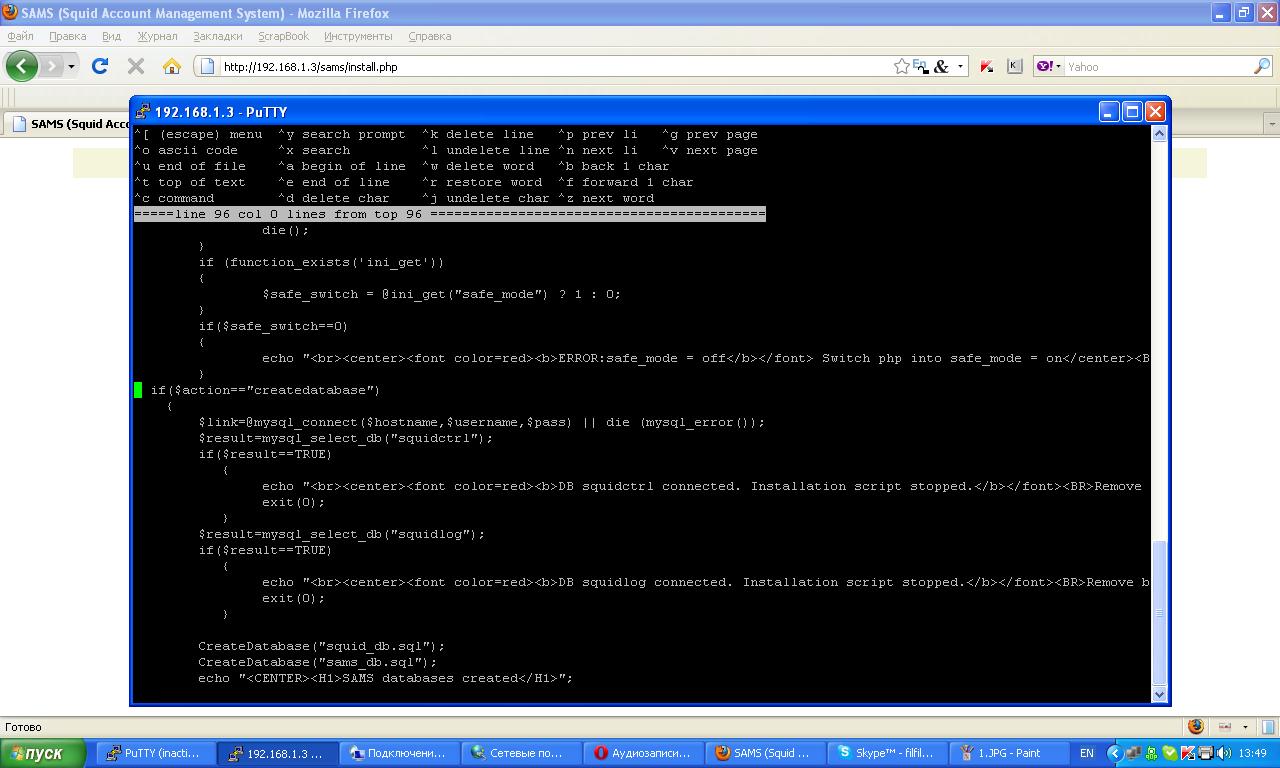1280x768 pixels.
Task: Reload the page with refresh icon
Action: pyautogui.click(x=100, y=66)
